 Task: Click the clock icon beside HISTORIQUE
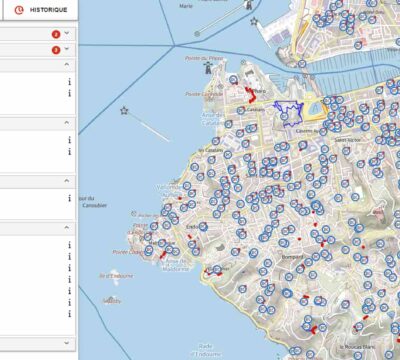[19, 10]
